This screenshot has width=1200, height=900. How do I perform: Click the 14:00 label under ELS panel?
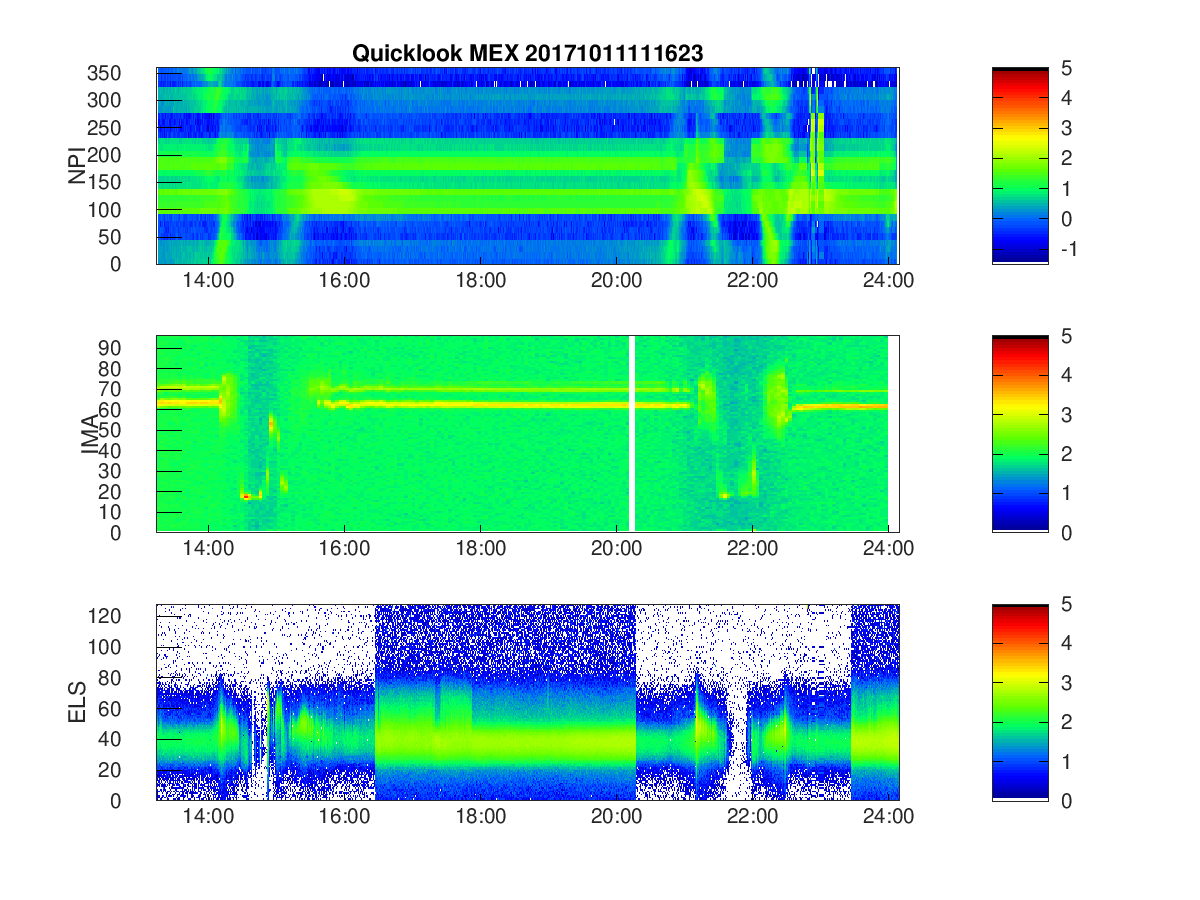click(208, 817)
